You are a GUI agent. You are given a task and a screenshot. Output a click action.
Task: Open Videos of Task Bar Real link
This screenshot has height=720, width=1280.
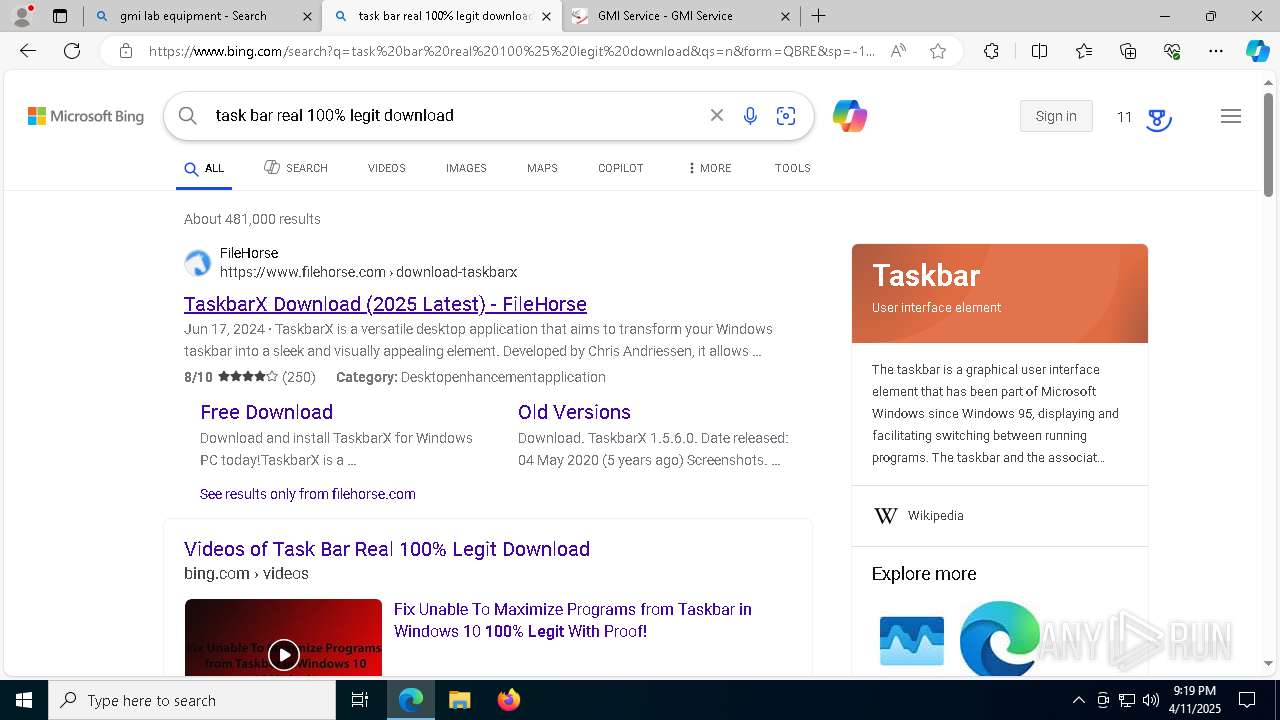[387, 549]
